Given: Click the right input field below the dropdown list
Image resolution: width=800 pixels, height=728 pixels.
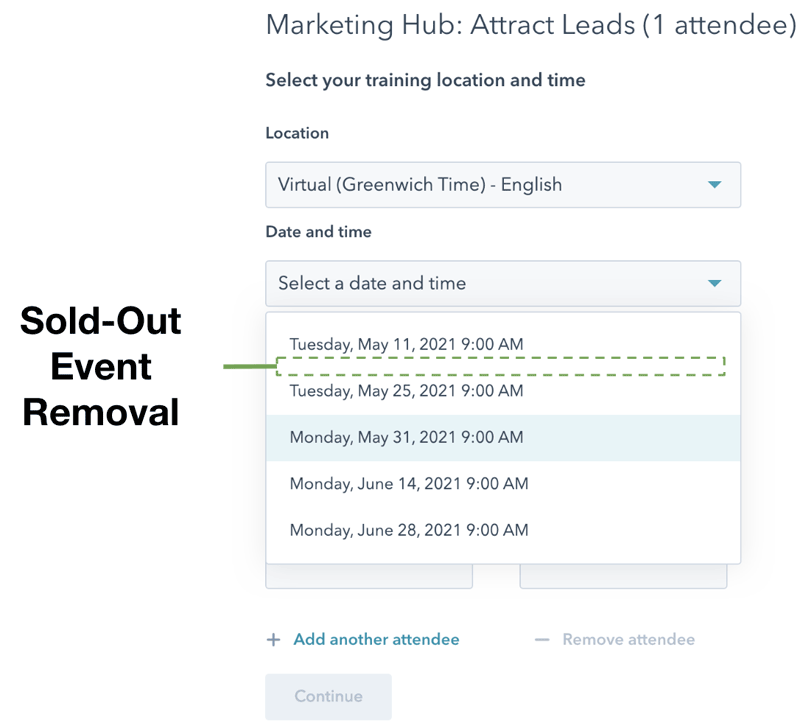Looking at the screenshot, I should [x=622, y=577].
